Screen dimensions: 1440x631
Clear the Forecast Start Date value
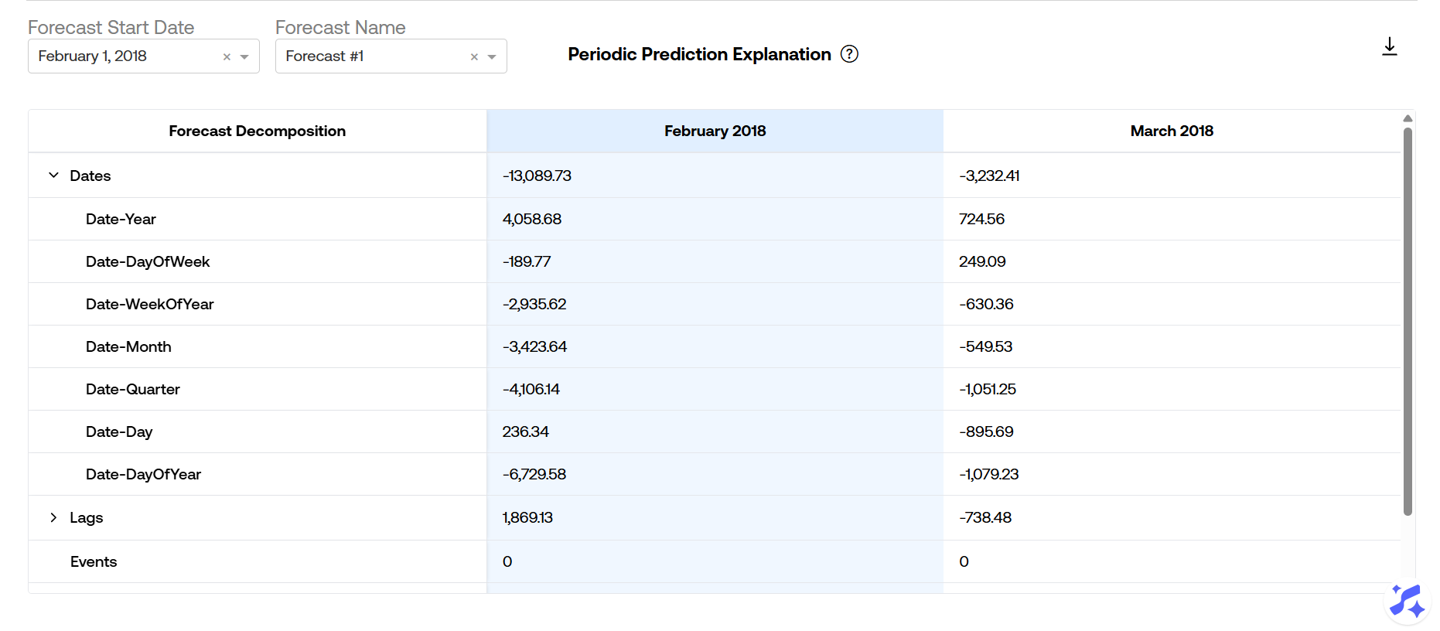click(x=227, y=57)
